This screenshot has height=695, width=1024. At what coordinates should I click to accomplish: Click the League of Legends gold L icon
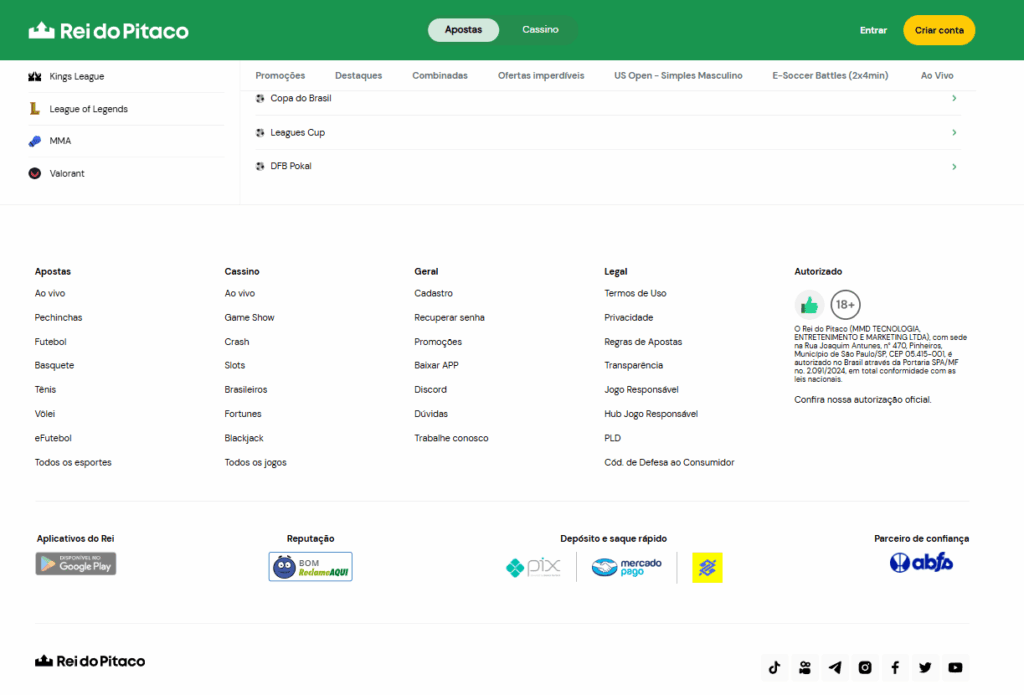point(35,108)
